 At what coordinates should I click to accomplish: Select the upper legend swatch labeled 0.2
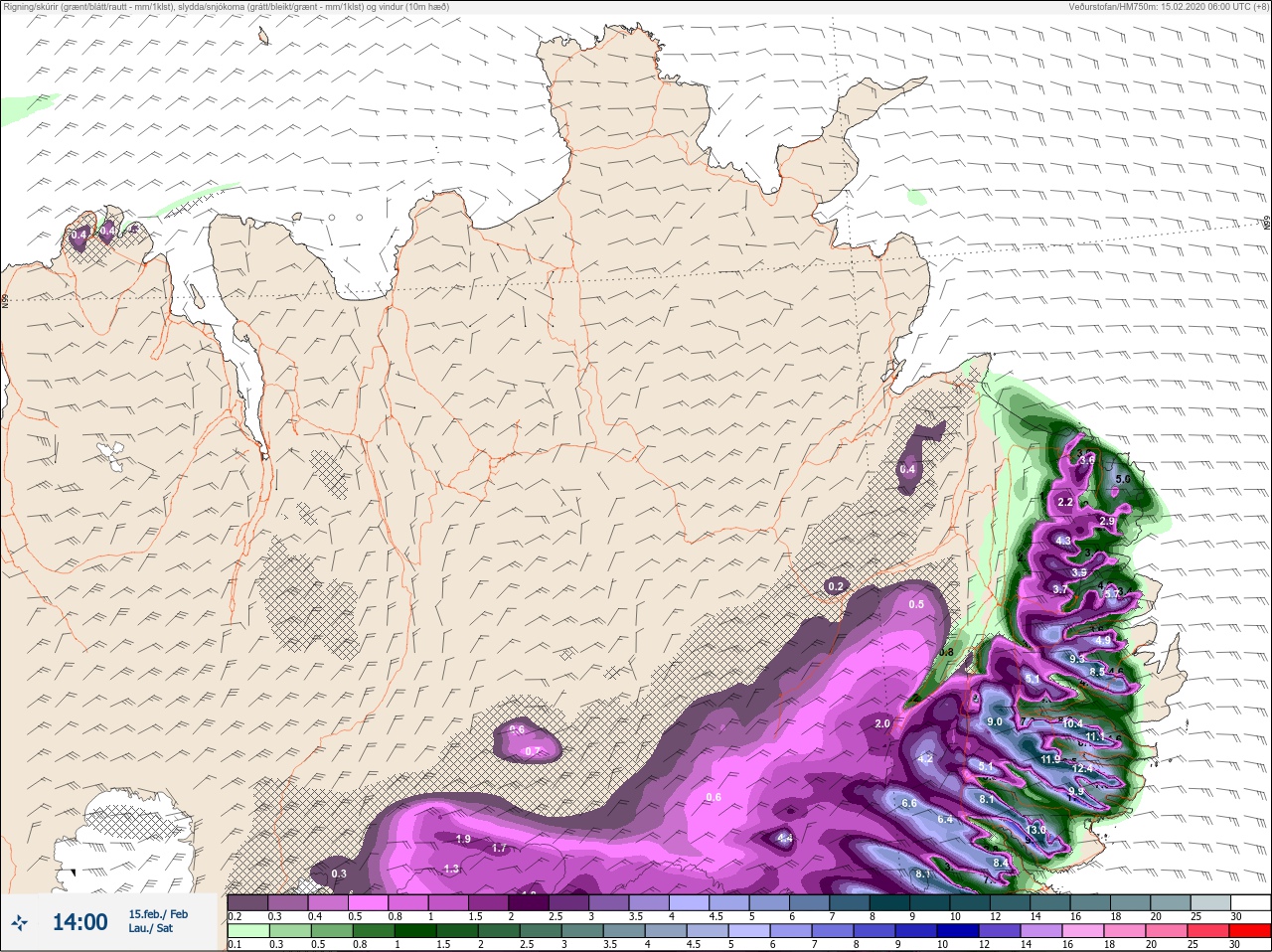[x=247, y=902]
